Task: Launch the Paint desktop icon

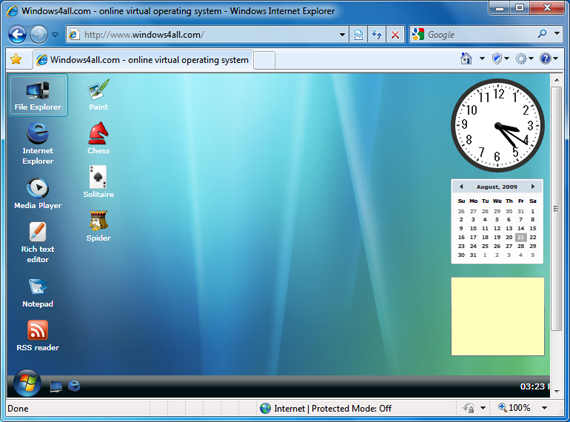Action: pyautogui.click(x=99, y=95)
